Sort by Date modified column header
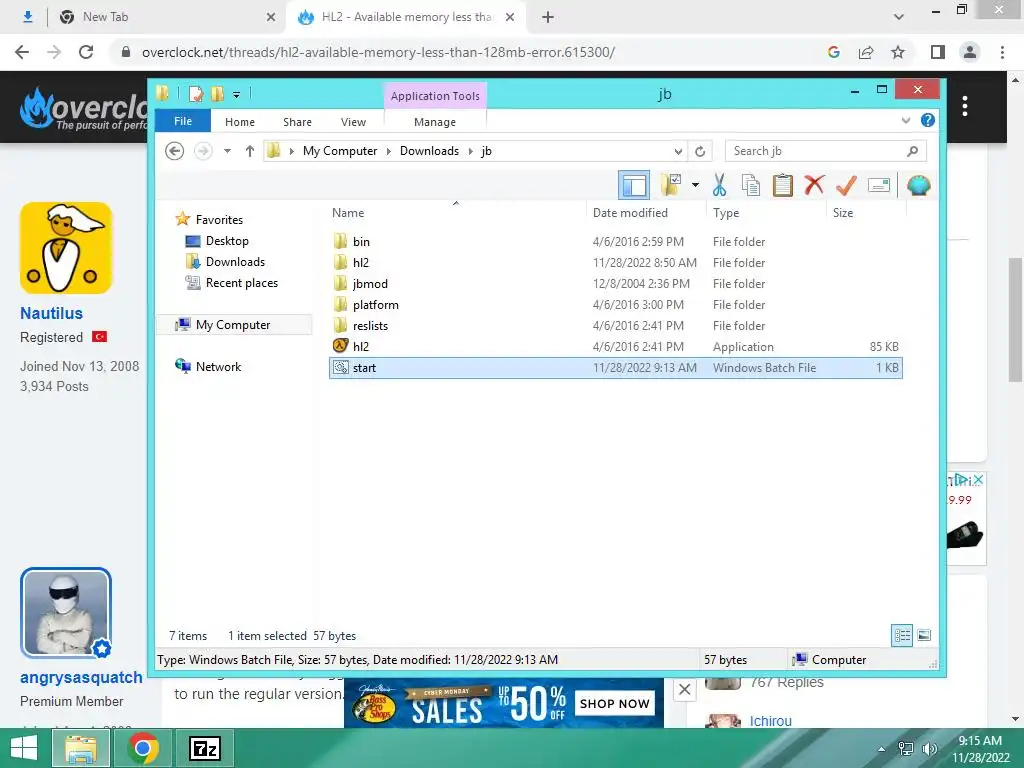Image resolution: width=1024 pixels, height=768 pixels. click(x=630, y=213)
